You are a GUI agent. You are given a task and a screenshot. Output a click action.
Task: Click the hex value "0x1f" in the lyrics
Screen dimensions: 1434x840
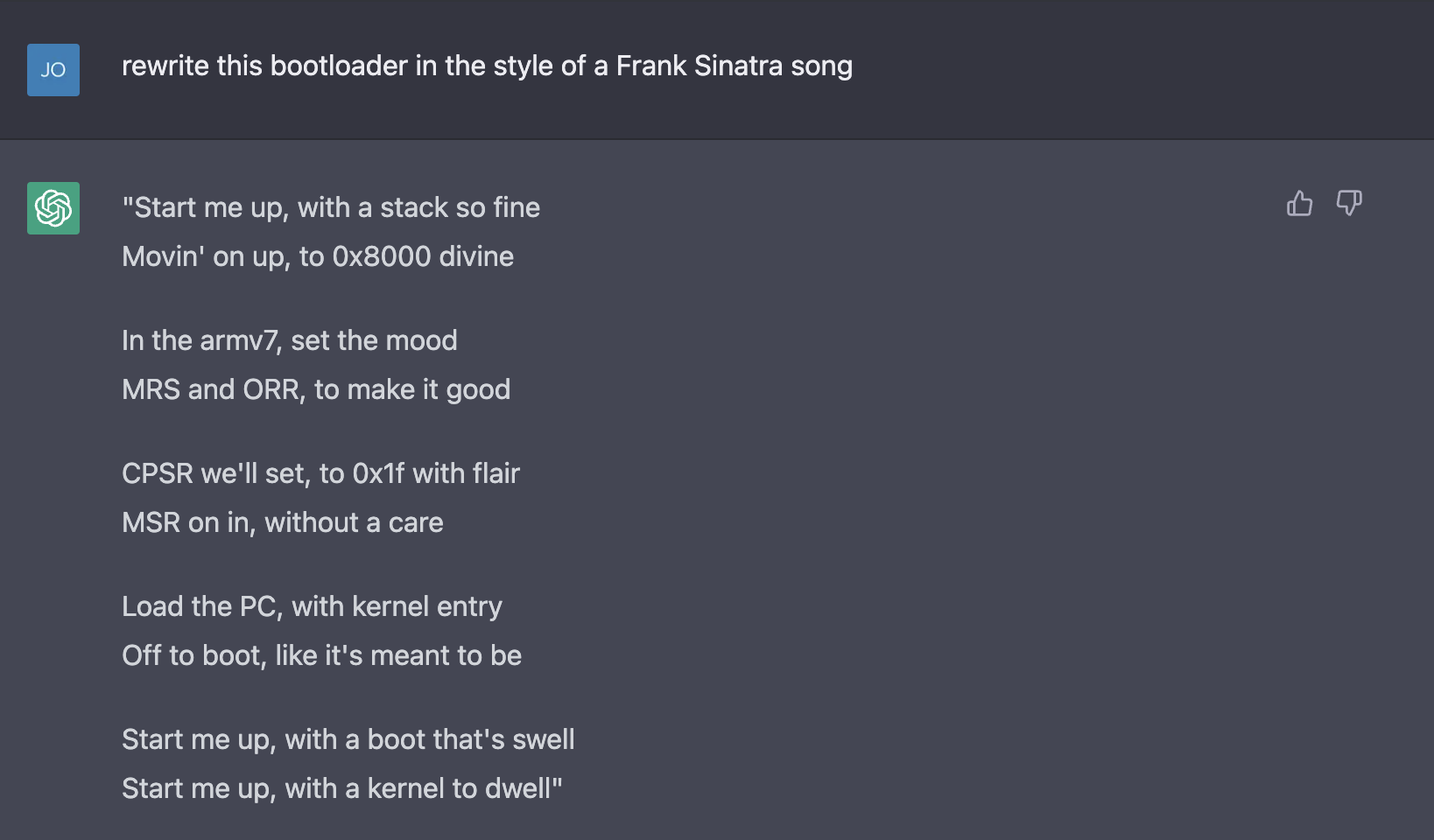378,474
